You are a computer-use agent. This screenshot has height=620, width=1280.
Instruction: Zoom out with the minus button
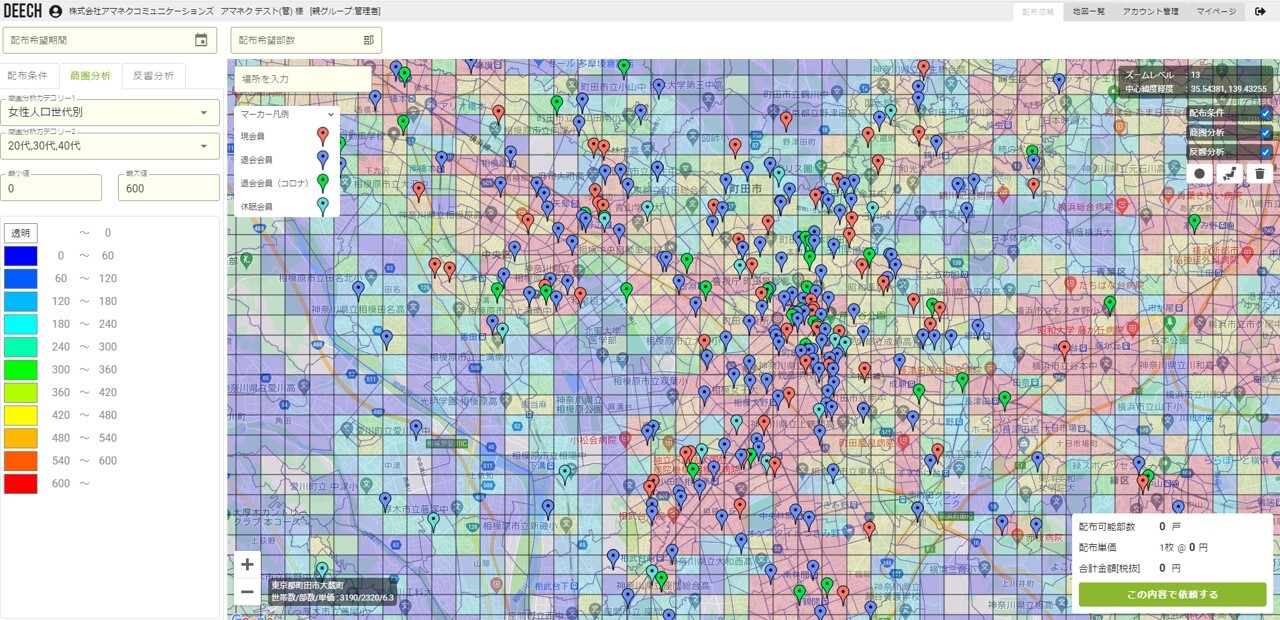pos(247,592)
